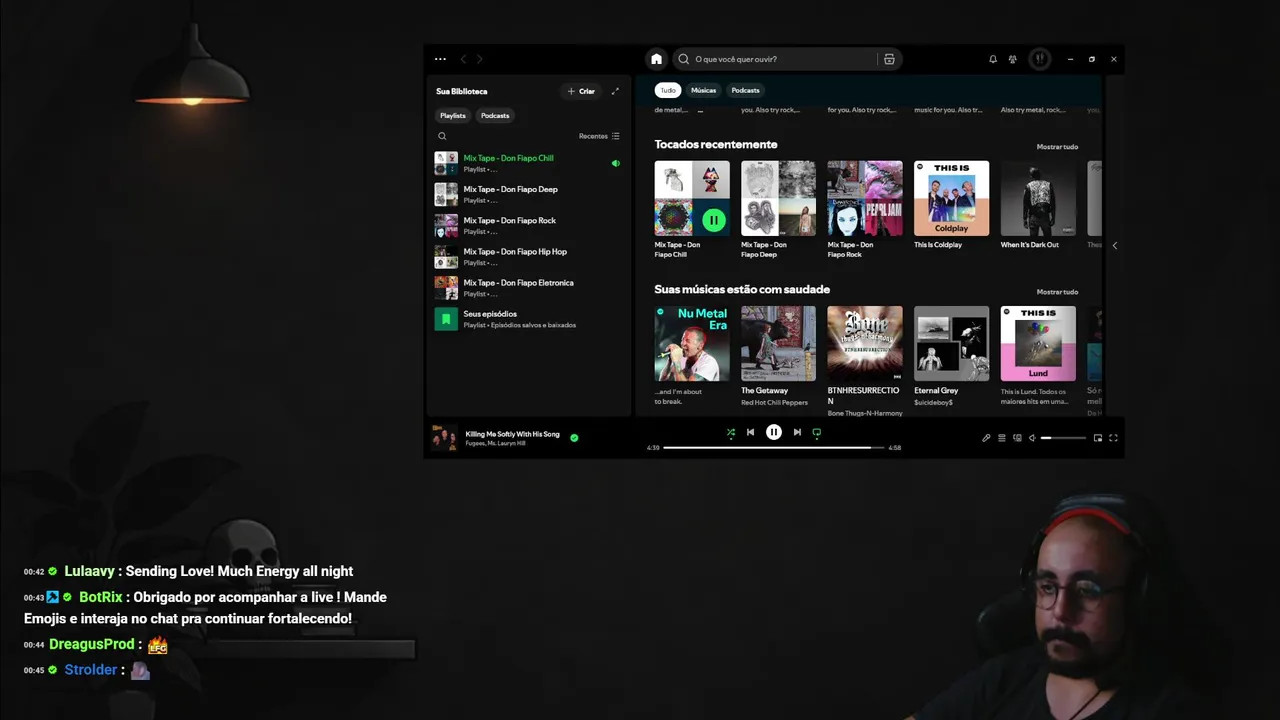This screenshot has height=720, width=1280.
Task: Click now playing album cover thumbnail
Action: click(444, 438)
